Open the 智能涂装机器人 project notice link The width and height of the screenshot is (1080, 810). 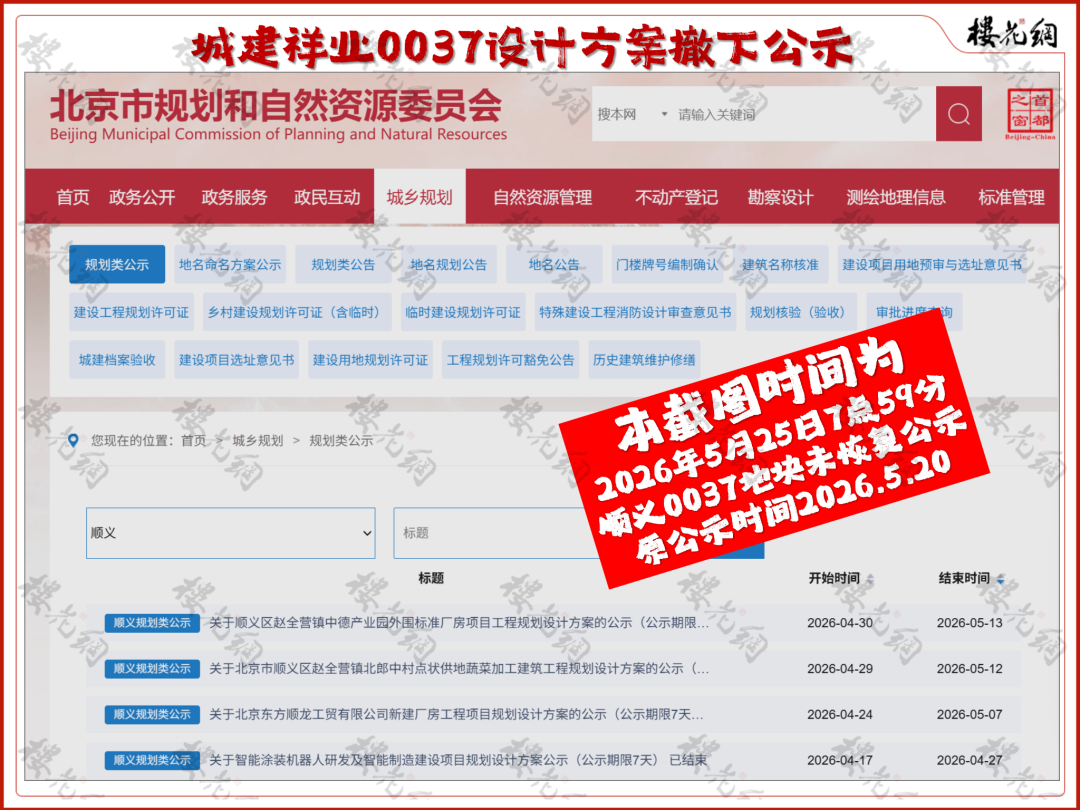point(457,760)
